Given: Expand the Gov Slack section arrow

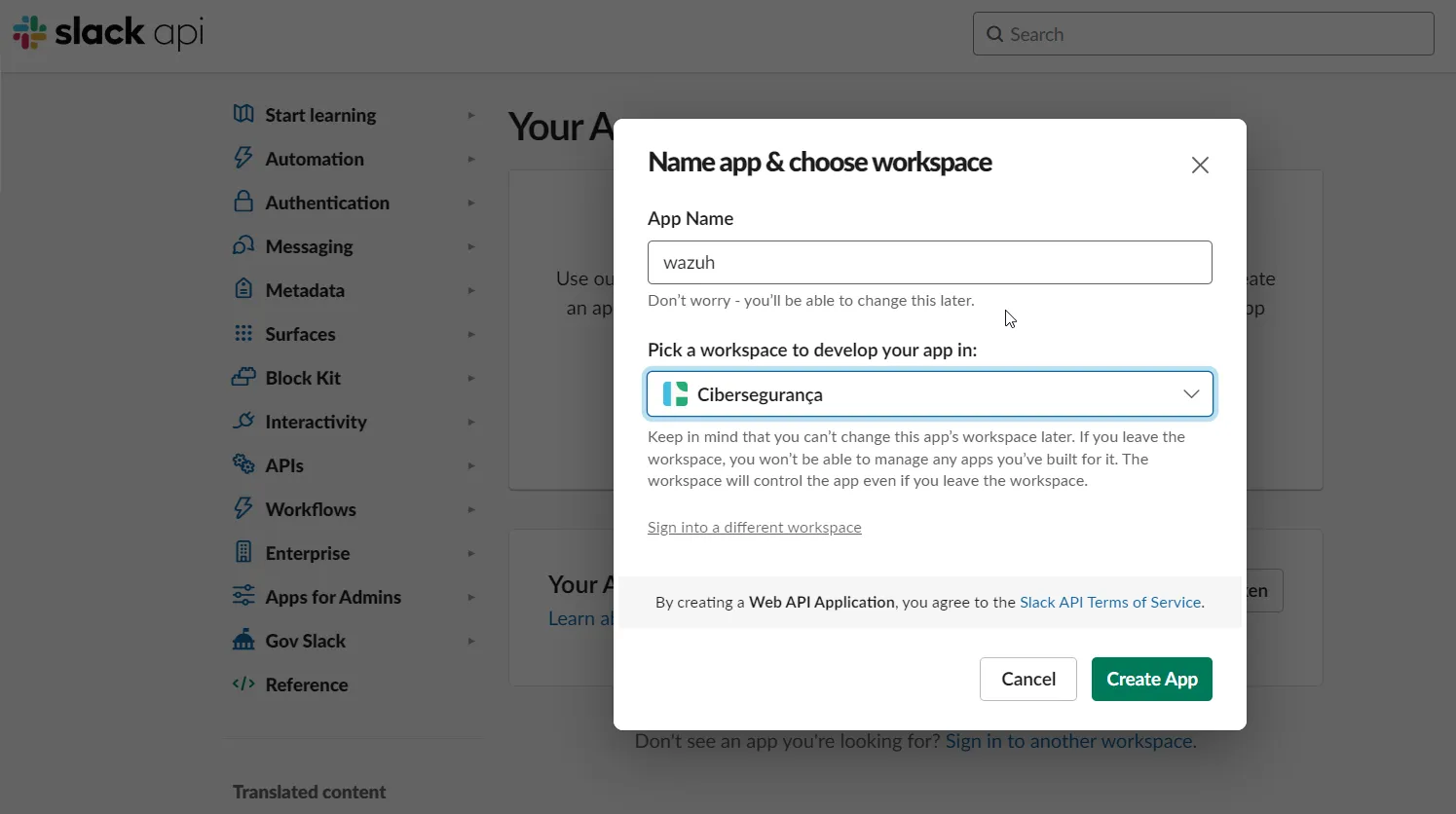Looking at the screenshot, I should click(x=471, y=641).
